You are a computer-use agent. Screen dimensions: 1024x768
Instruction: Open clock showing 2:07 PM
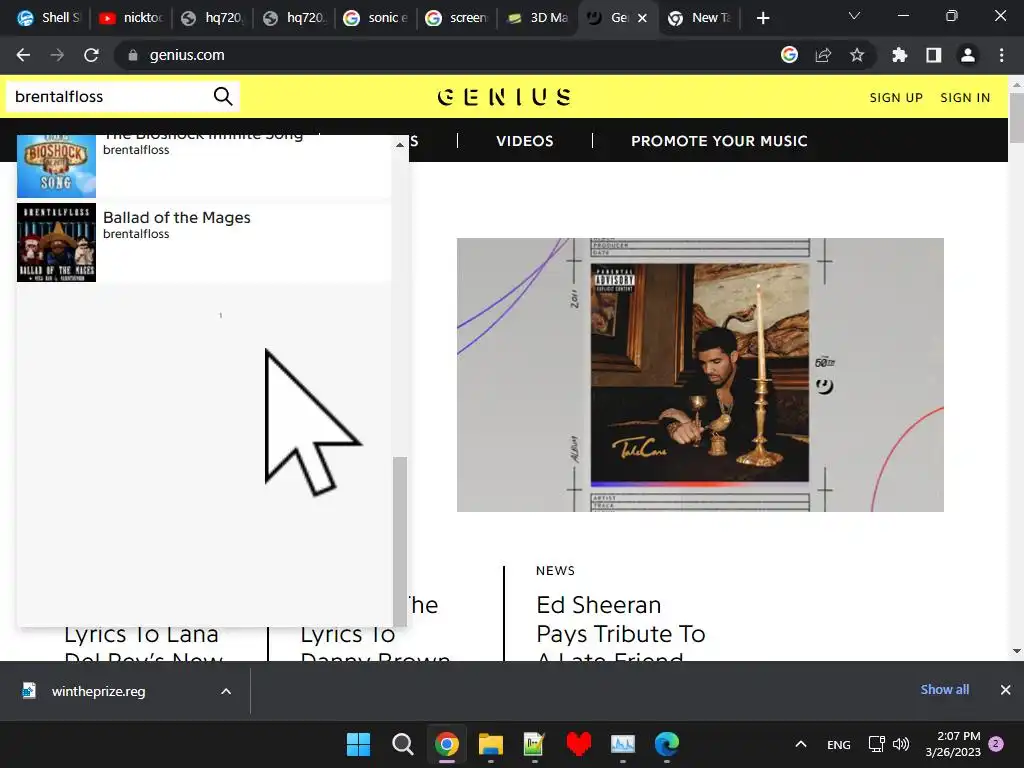click(x=953, y=744)
